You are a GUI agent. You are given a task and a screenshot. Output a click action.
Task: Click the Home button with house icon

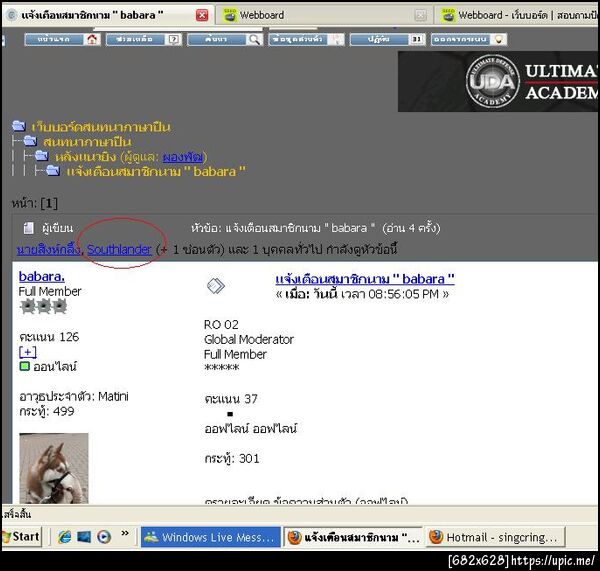pyautogui.click(x=62, y=39)
